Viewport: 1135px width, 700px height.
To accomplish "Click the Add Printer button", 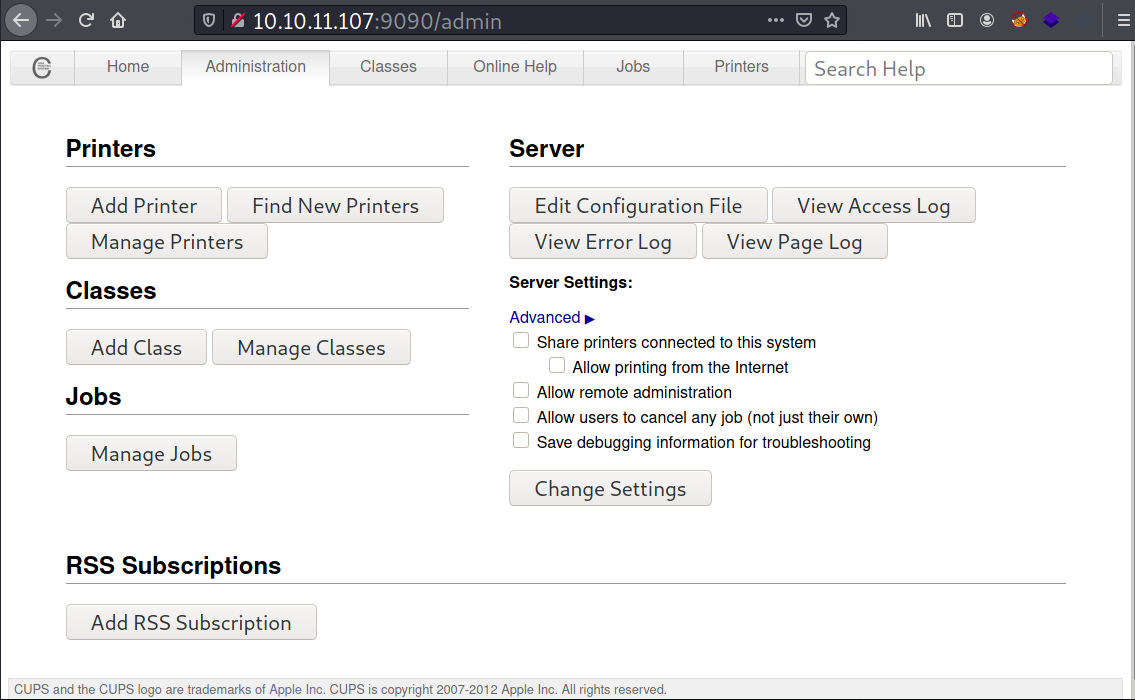I will 144,206.
